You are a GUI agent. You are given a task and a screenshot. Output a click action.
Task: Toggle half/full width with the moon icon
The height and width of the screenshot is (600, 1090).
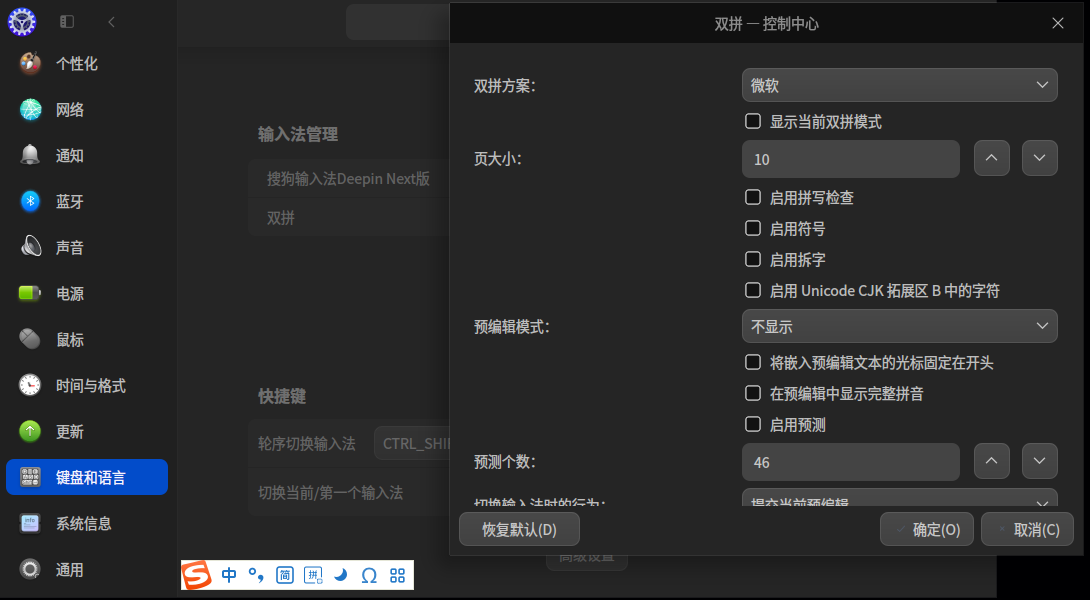pos(340,575)
